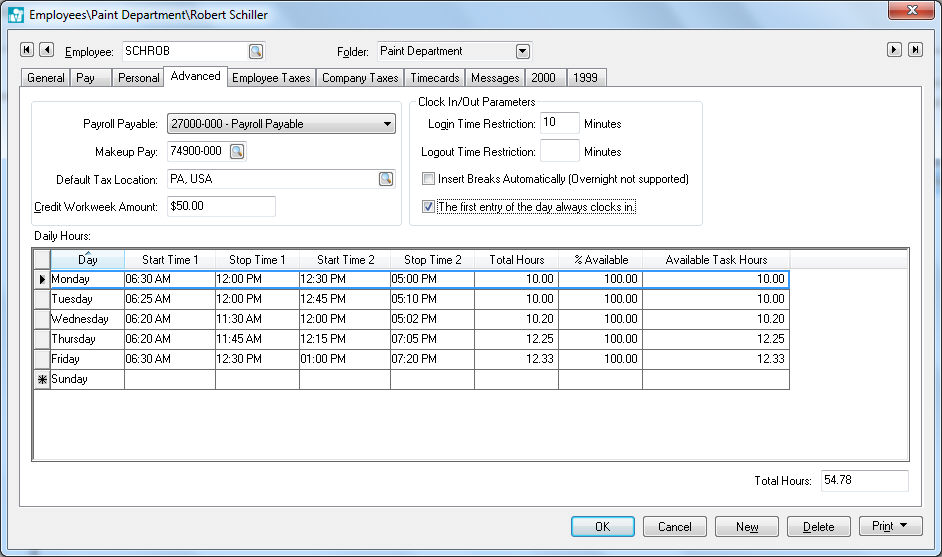This screenshot has height=557, width=942.
Task: Click the first record navigation arrow
Action: [27, 50]
